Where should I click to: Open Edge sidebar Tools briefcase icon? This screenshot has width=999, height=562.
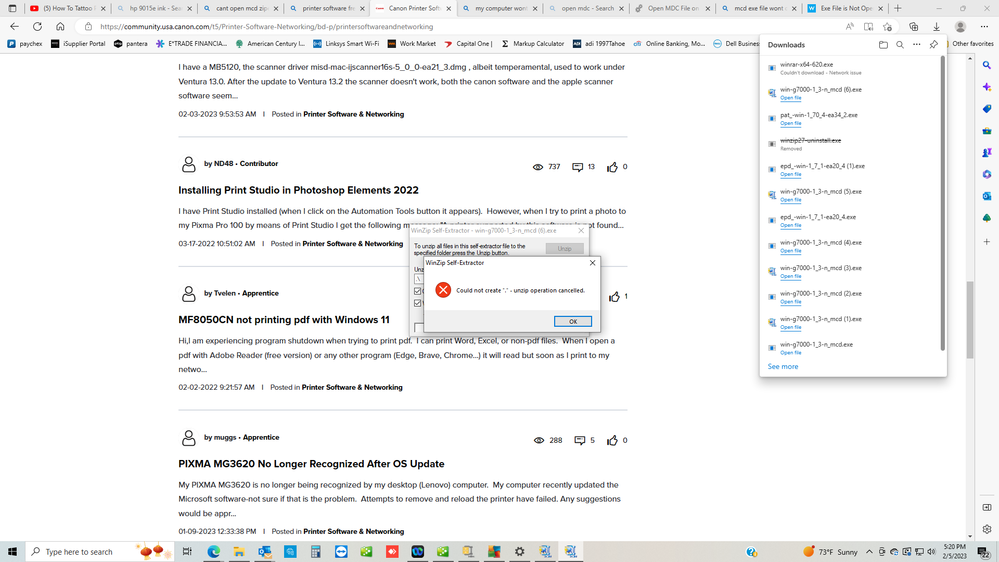[987, 131]
